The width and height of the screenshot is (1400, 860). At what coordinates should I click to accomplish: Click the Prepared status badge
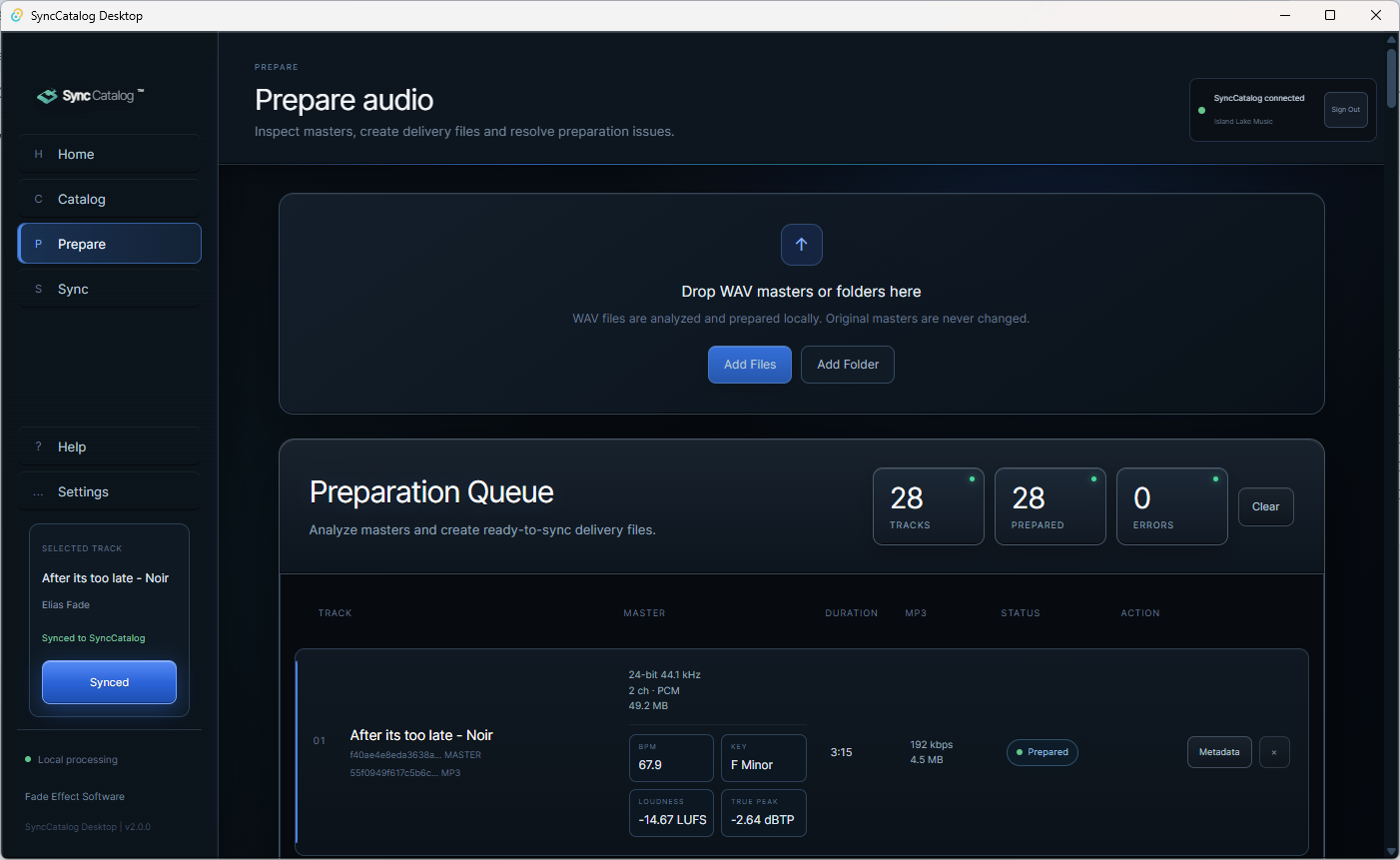tap(1043, 752)
